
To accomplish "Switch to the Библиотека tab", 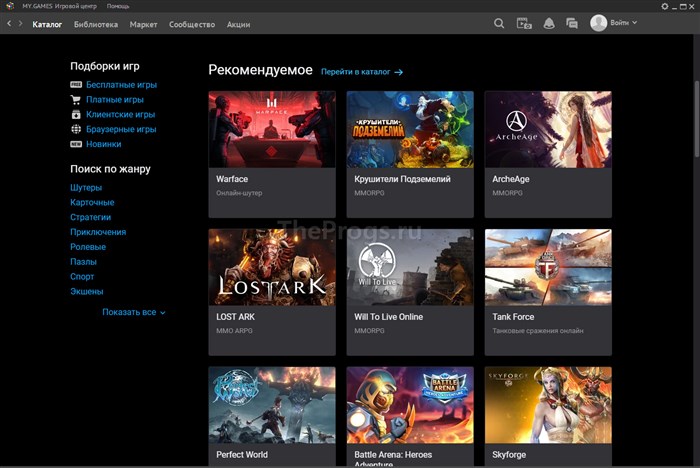I will pyautogui.click(x=96, y=25).
